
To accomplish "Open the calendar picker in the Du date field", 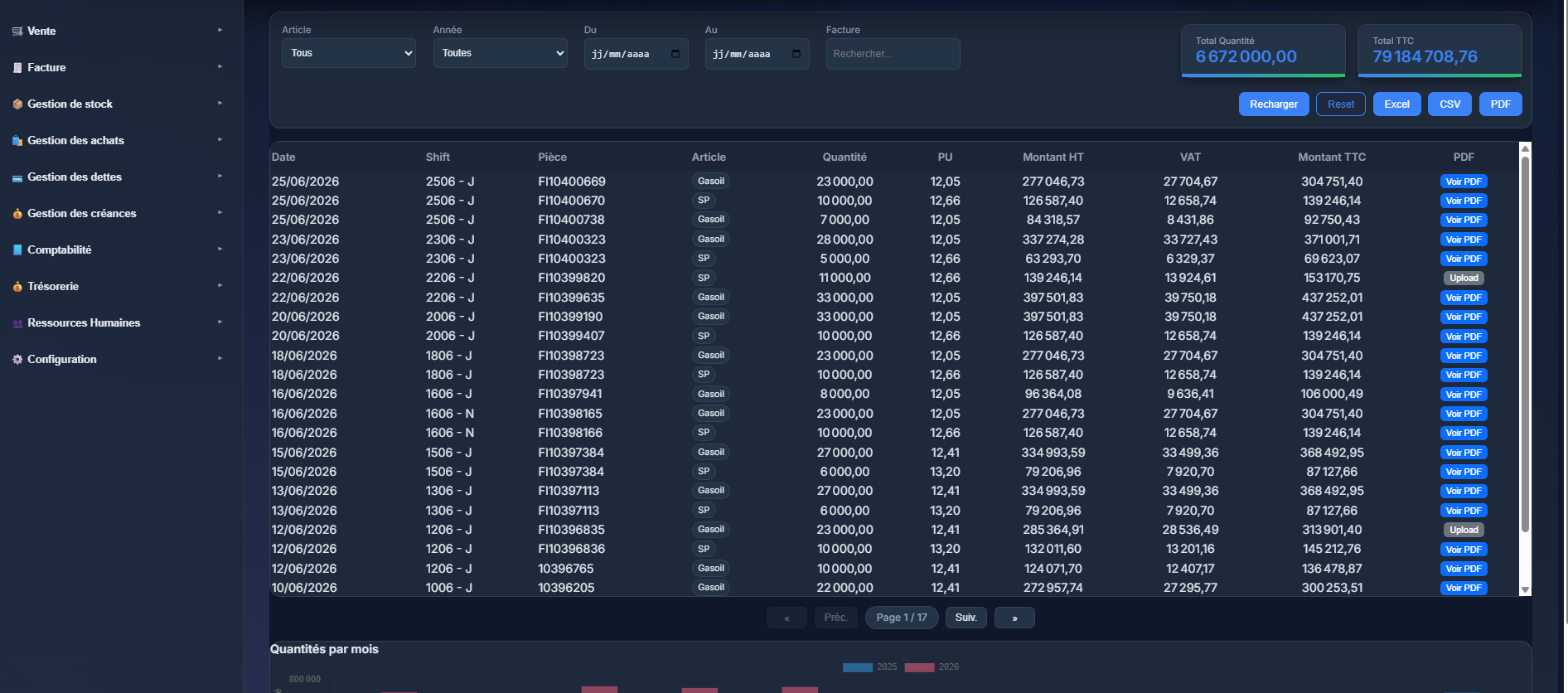I will 675,54.
